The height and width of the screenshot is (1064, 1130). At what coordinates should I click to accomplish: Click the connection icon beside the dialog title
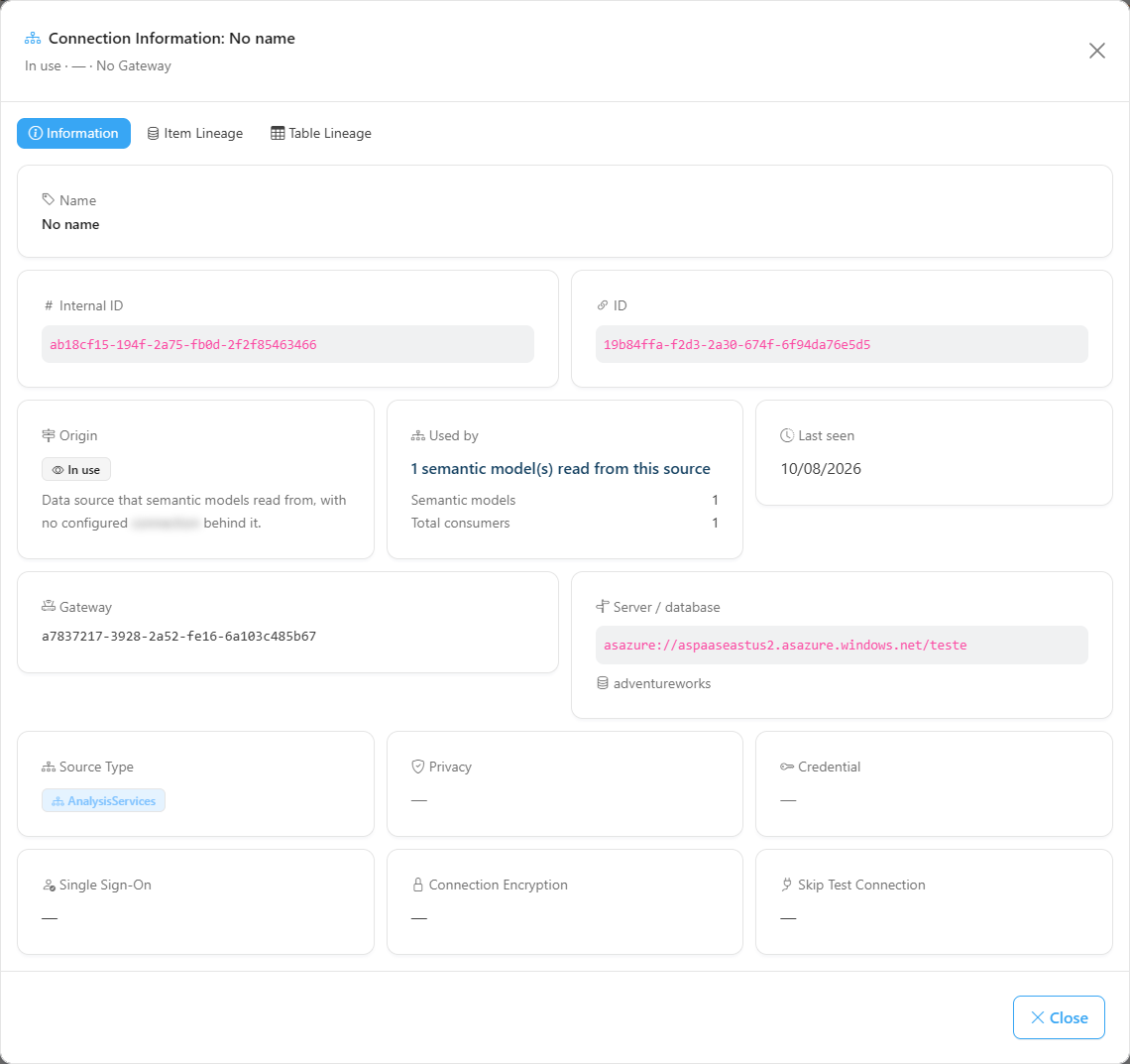(x=33, y=39)
